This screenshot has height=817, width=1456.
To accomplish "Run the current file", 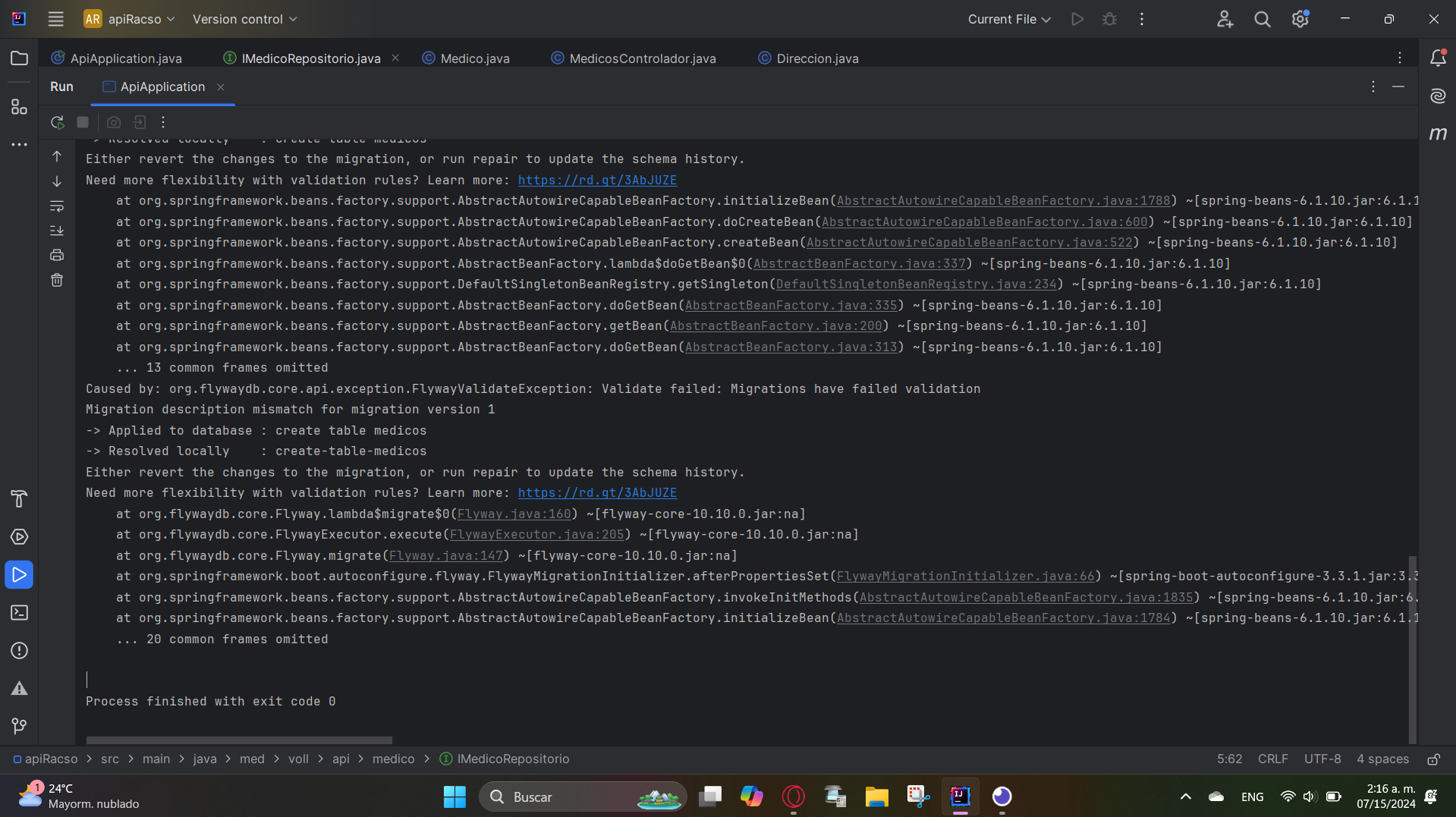I will (x=1077, y=19).
